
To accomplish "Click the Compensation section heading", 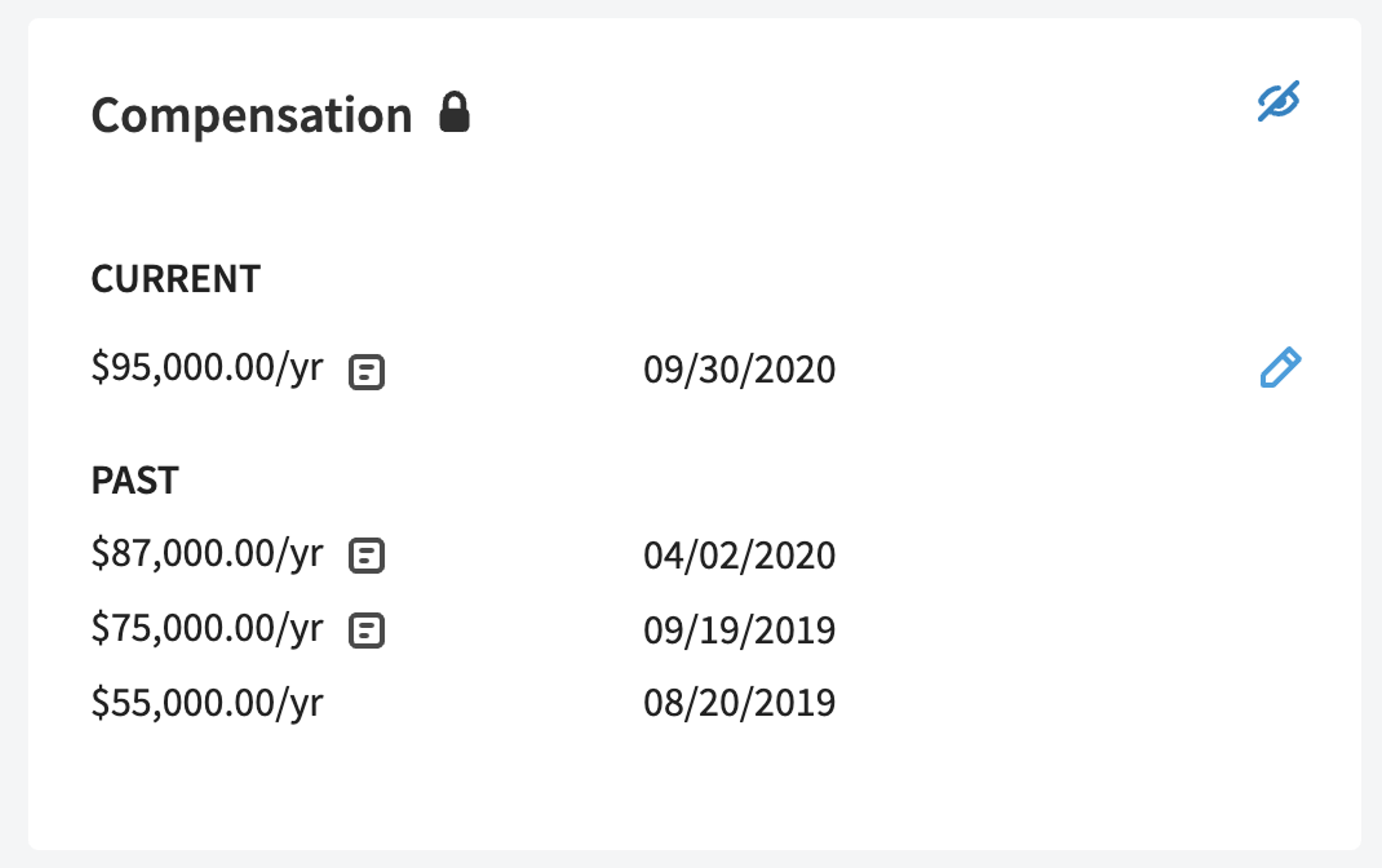I will coord(252,116).
